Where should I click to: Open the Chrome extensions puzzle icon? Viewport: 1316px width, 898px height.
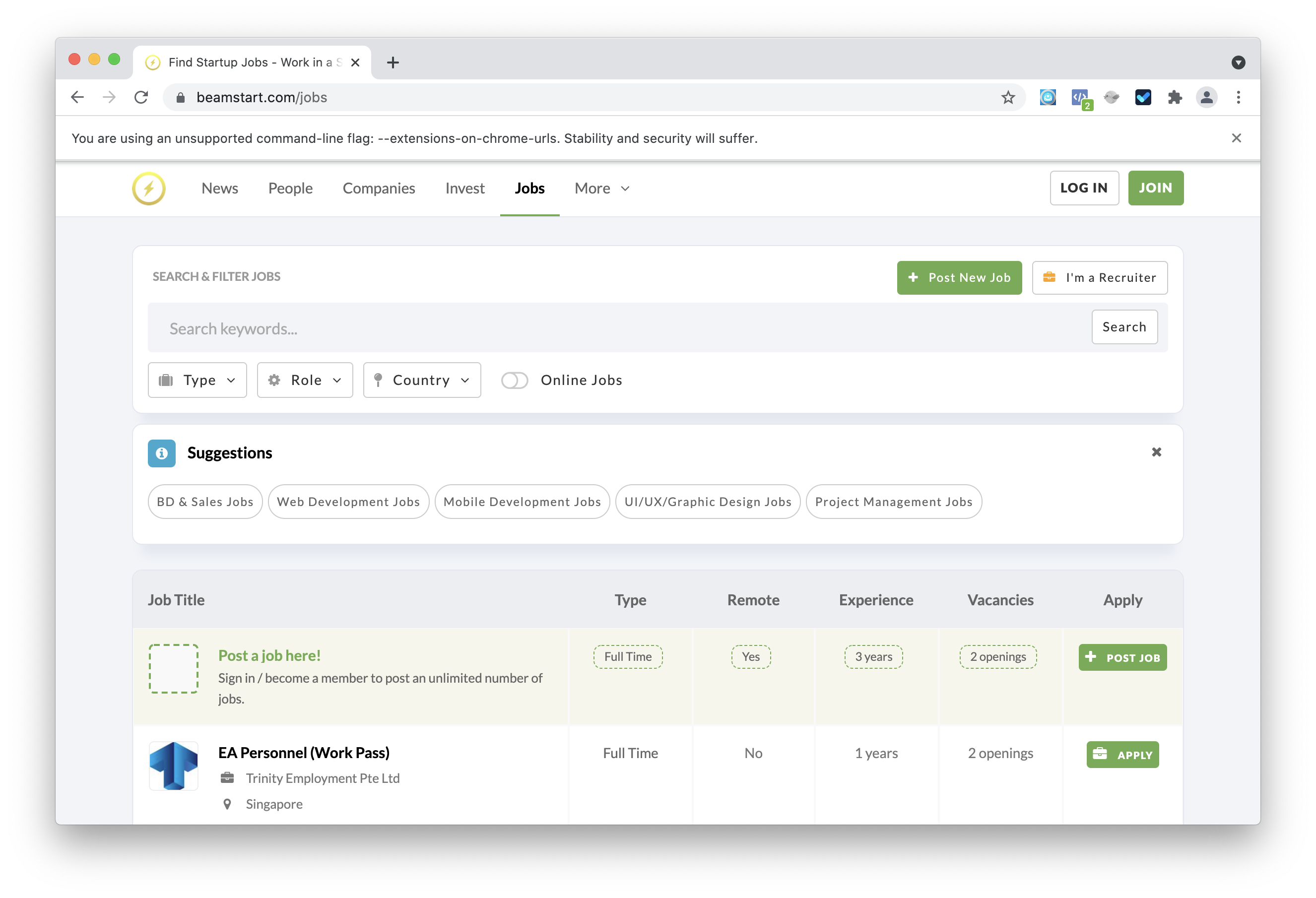click(x=1175, y=97)
